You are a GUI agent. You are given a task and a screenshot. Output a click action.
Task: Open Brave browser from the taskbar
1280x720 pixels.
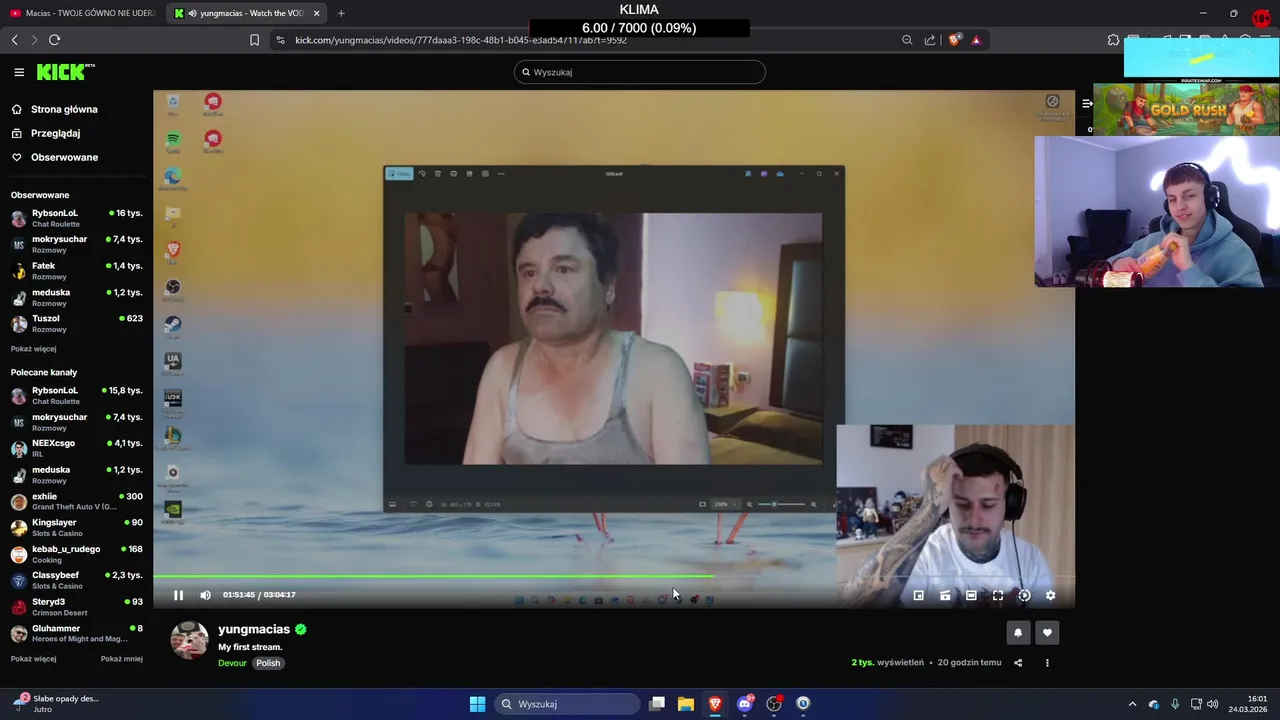coord(715,704)
